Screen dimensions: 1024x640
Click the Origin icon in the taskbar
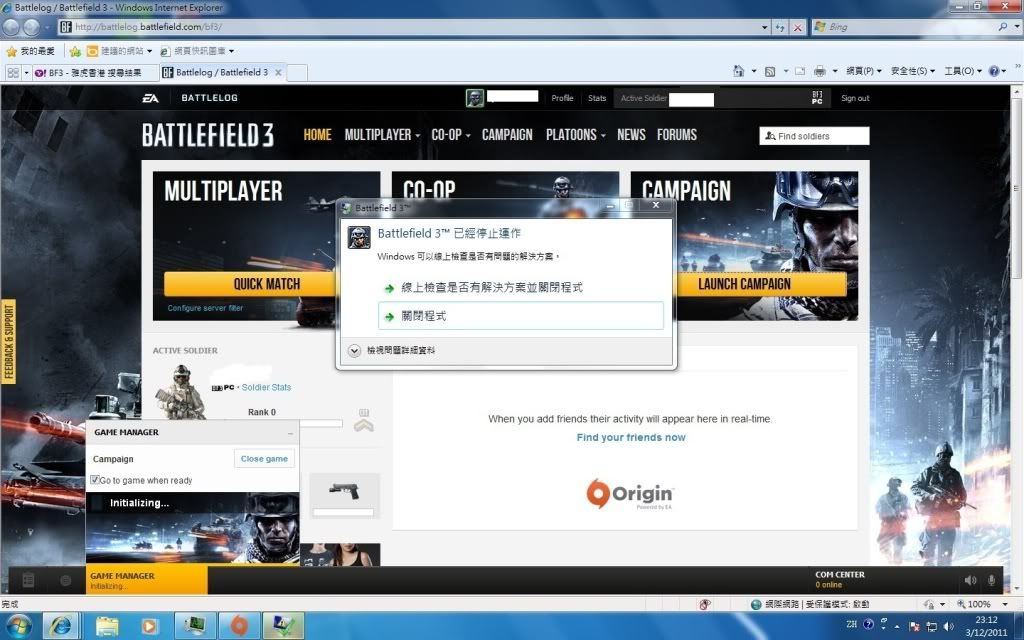coord(239,626)
